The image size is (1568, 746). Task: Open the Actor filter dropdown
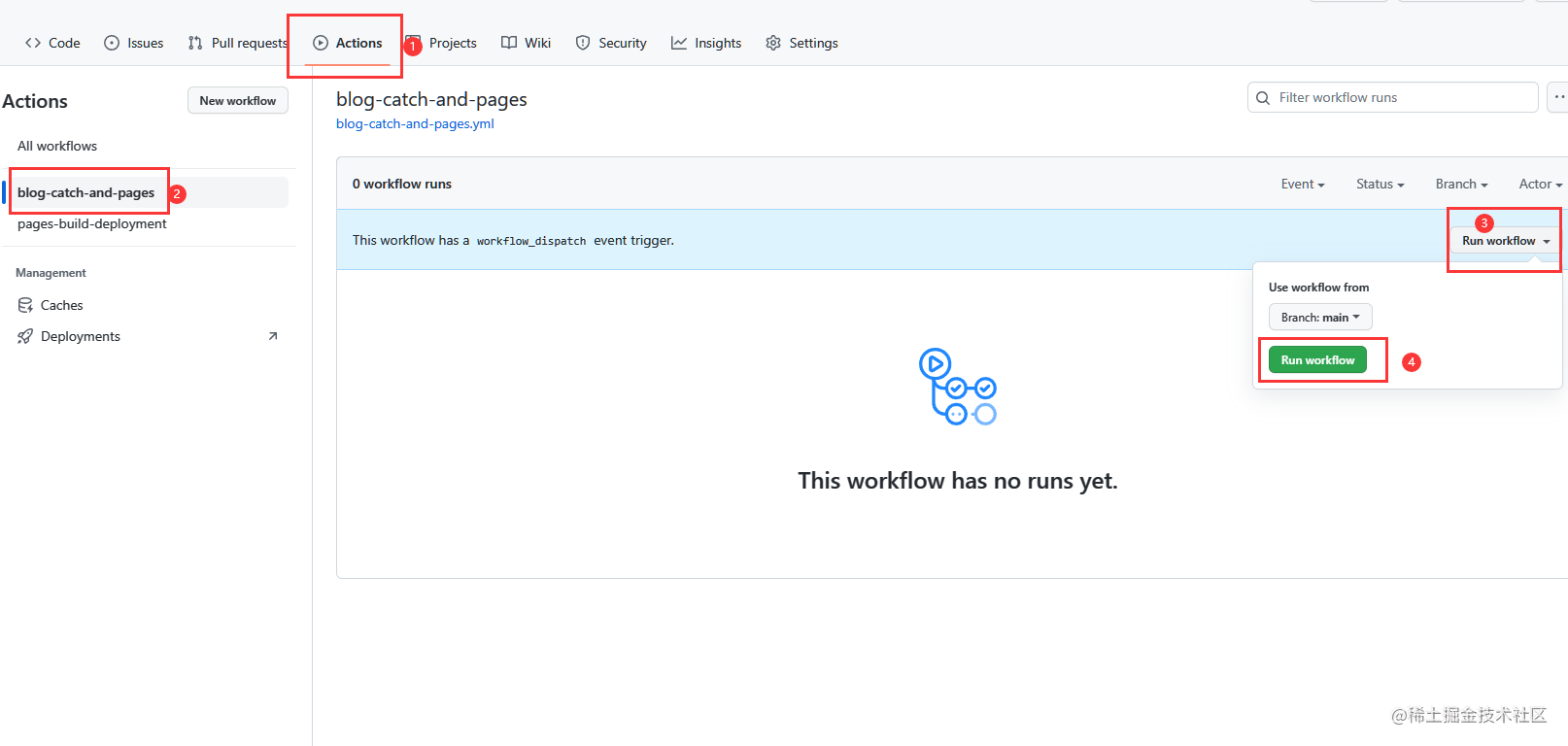point(1541,184)
